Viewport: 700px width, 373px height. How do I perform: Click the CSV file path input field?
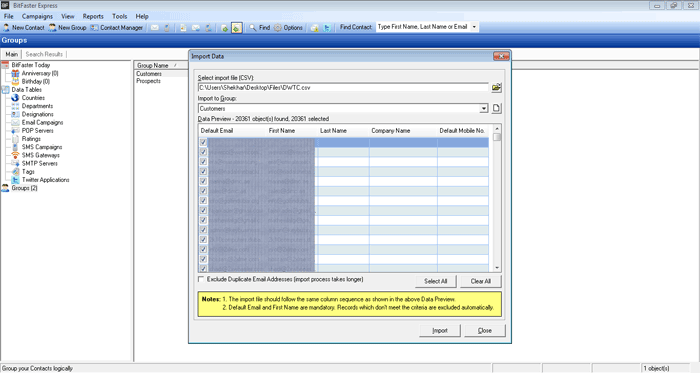(343, 87)
